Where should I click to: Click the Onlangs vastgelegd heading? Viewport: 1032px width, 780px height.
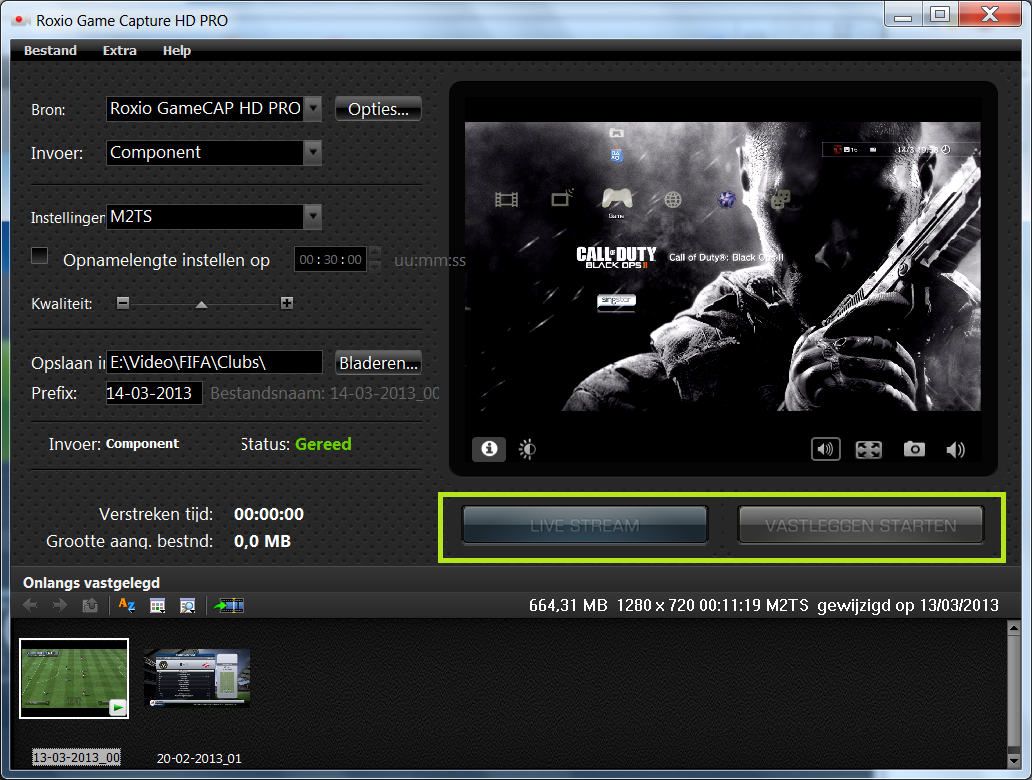click(91, 583)
